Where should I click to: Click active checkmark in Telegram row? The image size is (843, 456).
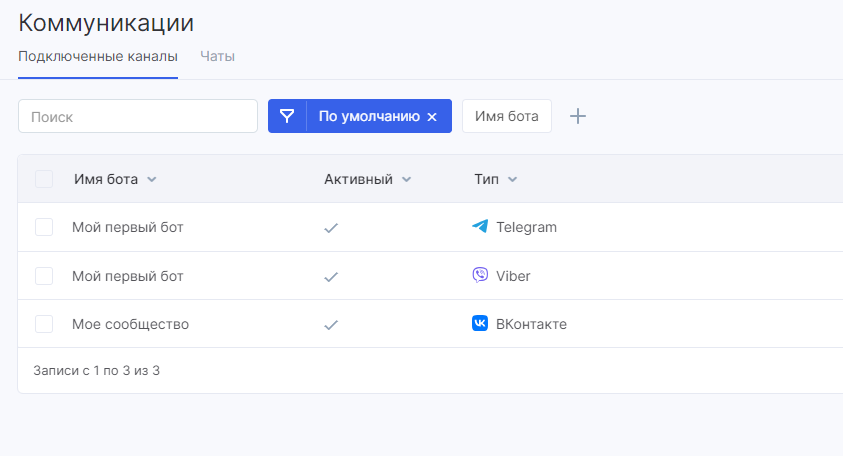pos(331,228)
